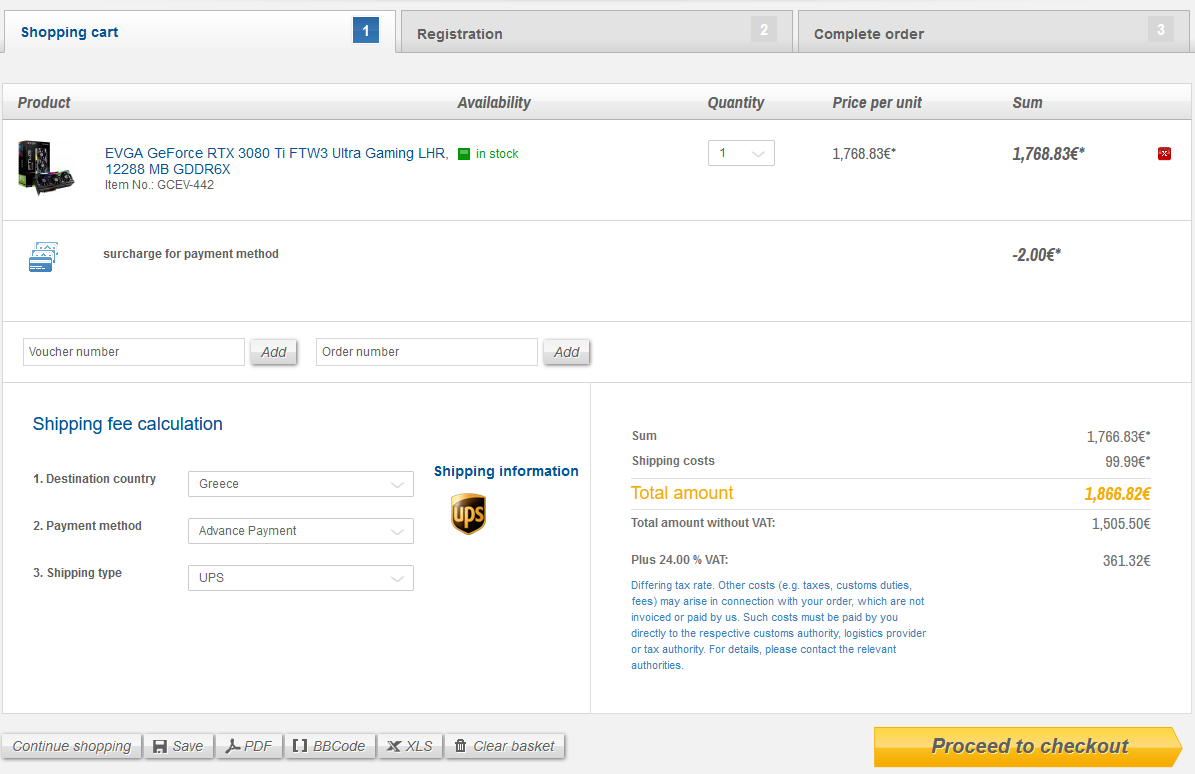
Task: Switch to the Registration step tab
Action: (x=596, y=33)
